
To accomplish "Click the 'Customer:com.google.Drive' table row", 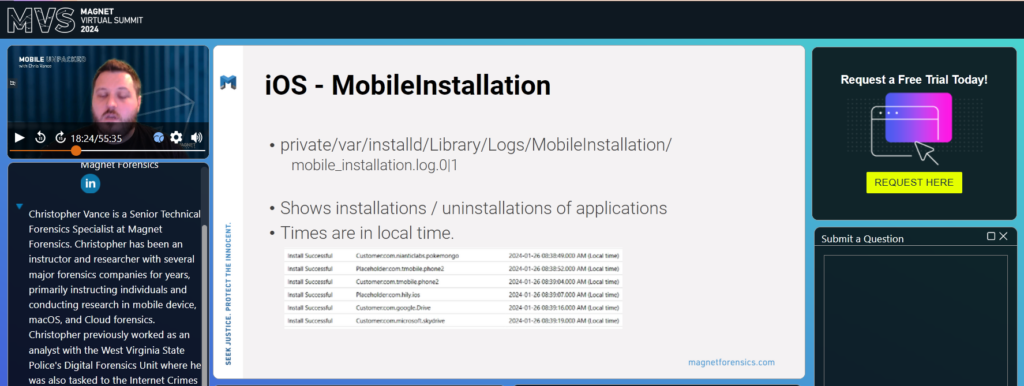I will pyautogui.click(x=453, y=308).
